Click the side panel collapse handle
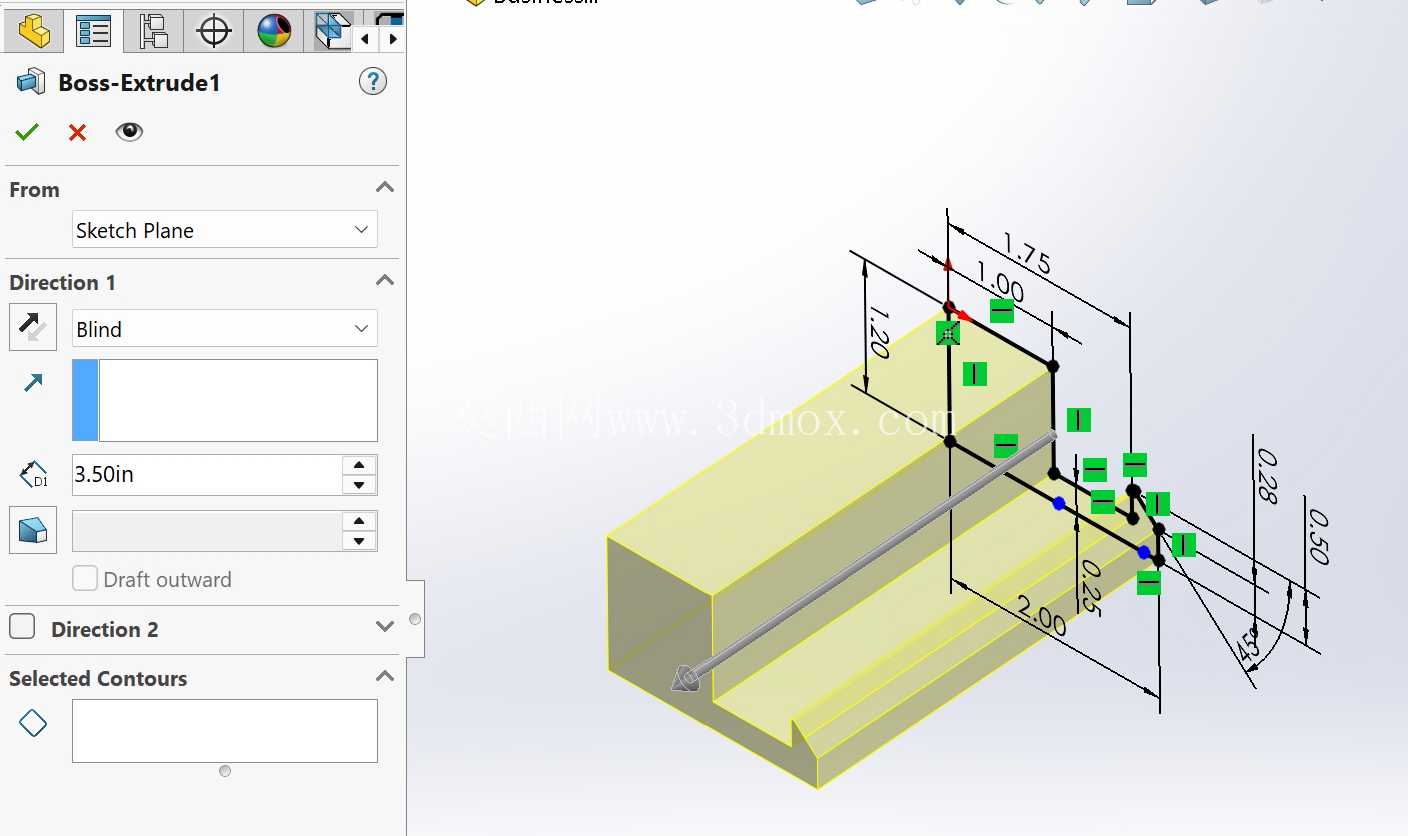This screenshot has width=1408, height=836. (x=415, y=619)
